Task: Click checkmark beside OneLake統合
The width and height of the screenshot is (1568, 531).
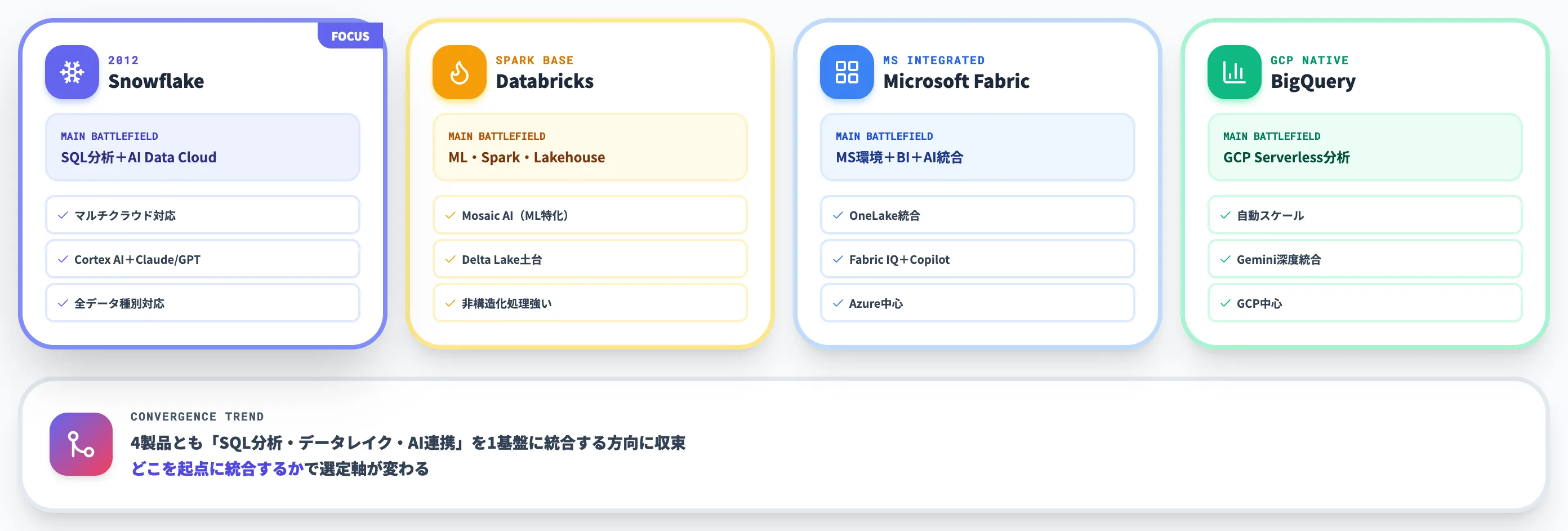Action: click(838, 215)
